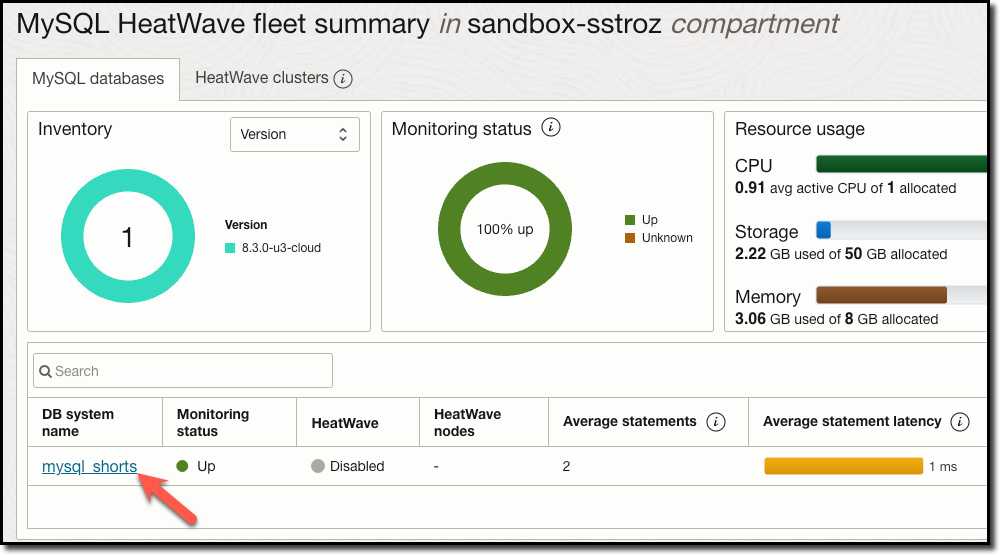1000x555 pixels.
Task: Focus the Search input field
Action: point(183,371)
